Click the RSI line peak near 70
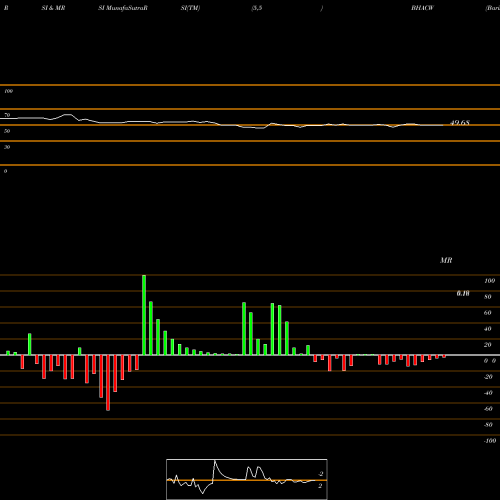The width and height of the screenshot is (500, 500). (x=68, y=115)
